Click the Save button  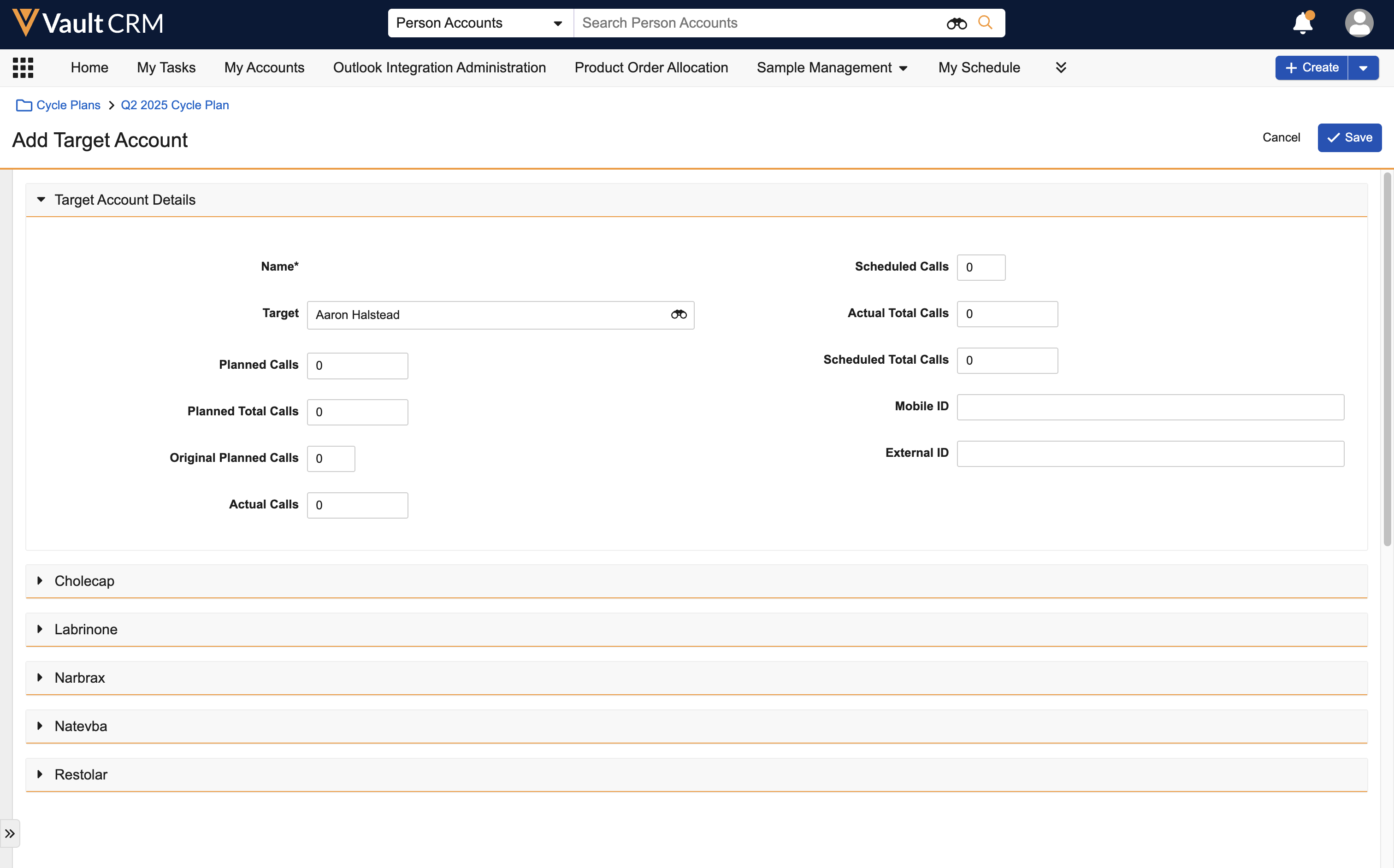coord(1349,138)
